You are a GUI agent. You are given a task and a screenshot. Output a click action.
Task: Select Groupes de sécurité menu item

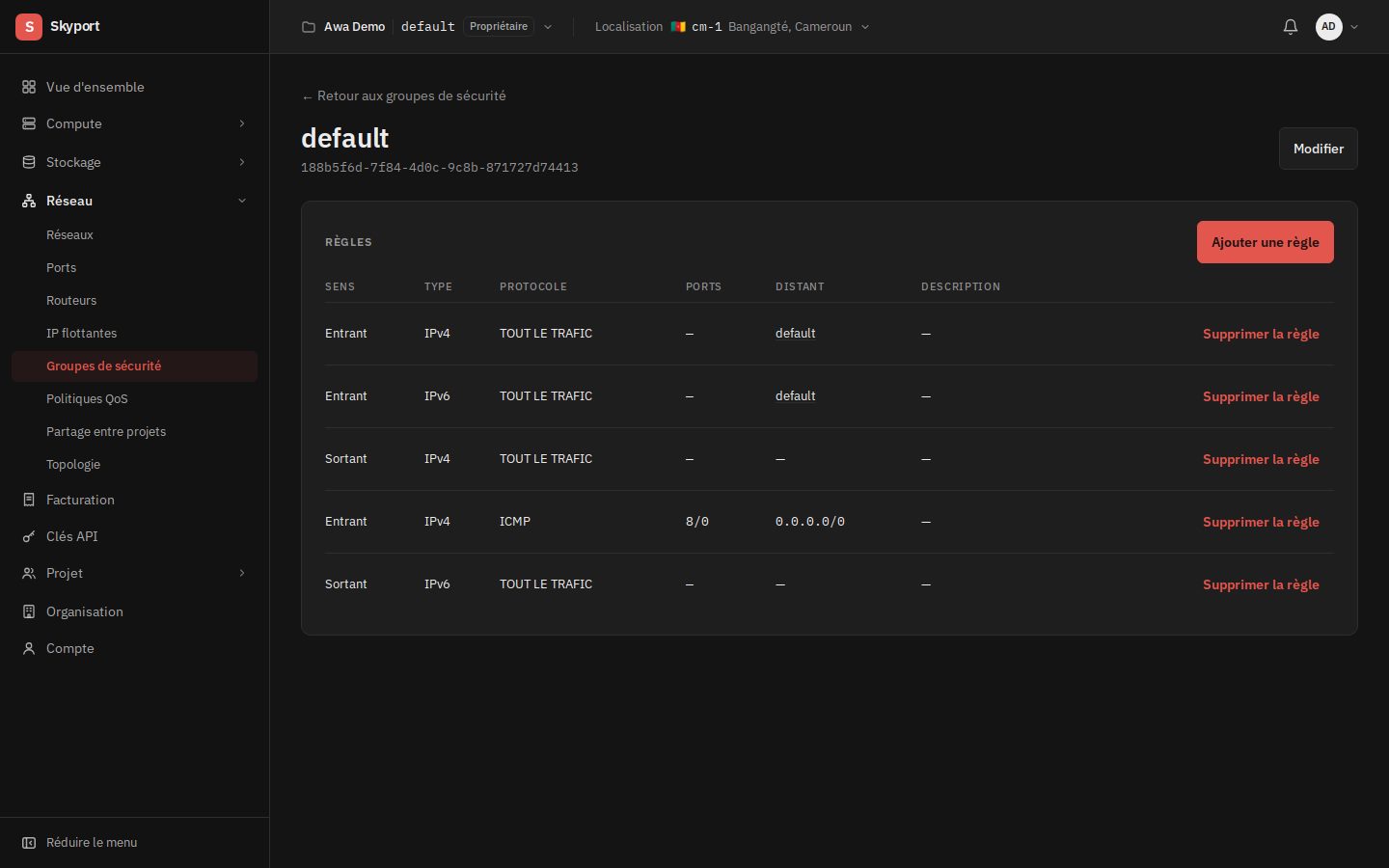(135, 366)
